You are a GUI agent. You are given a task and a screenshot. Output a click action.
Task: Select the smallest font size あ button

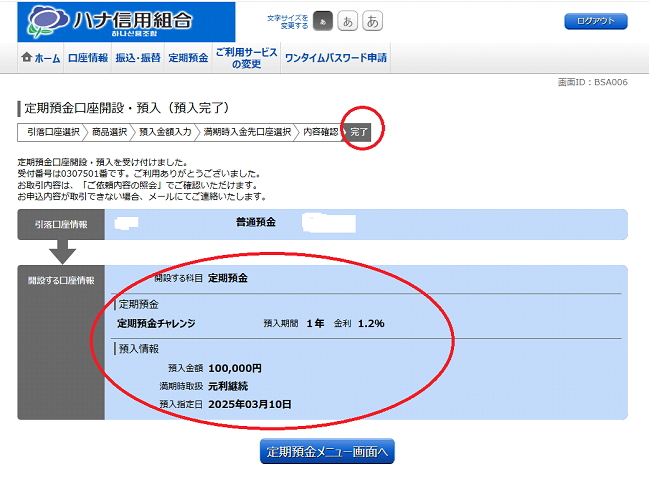coord(323,22)
